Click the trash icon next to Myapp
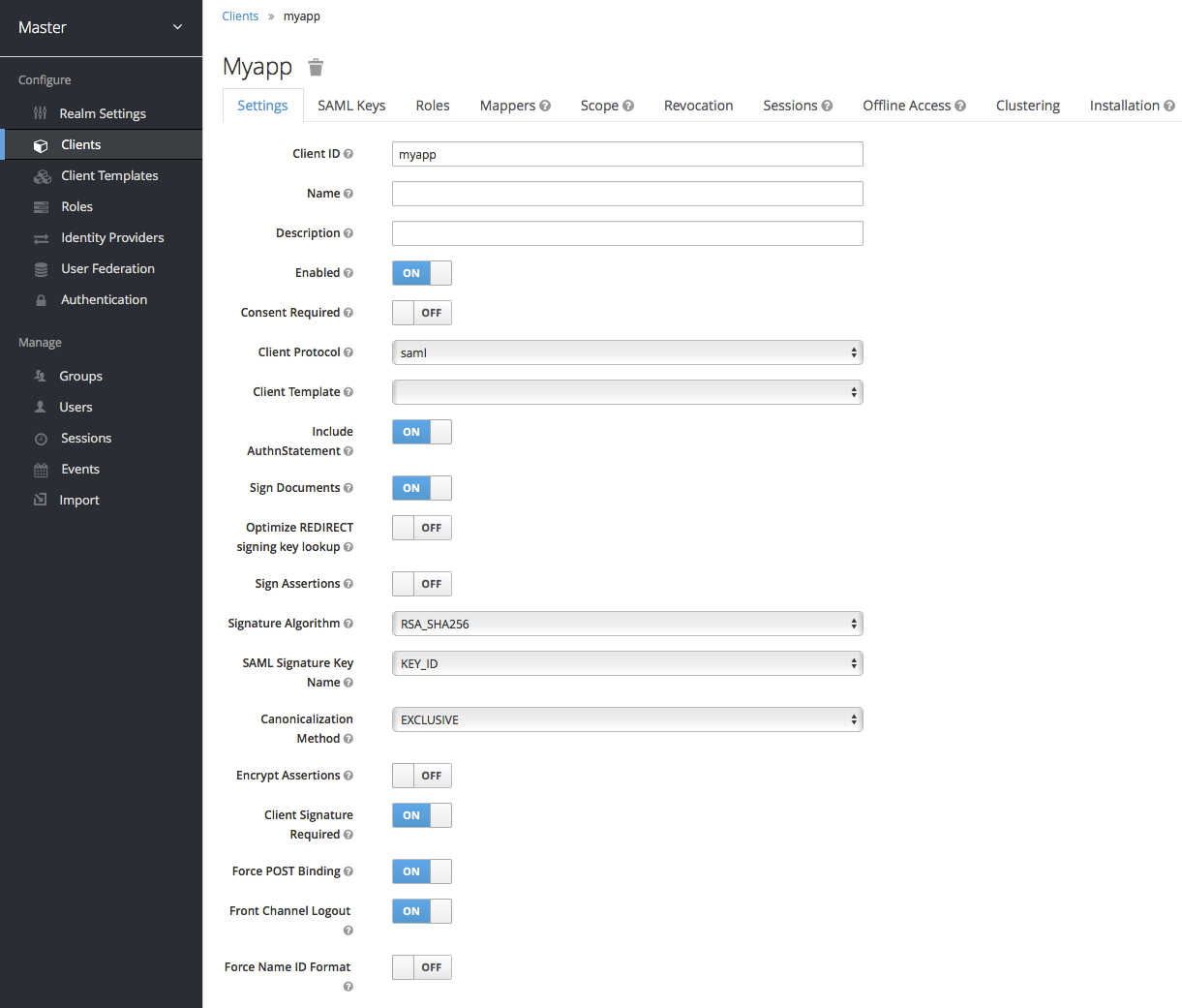 pyautogui.click(x=316, y=67)
